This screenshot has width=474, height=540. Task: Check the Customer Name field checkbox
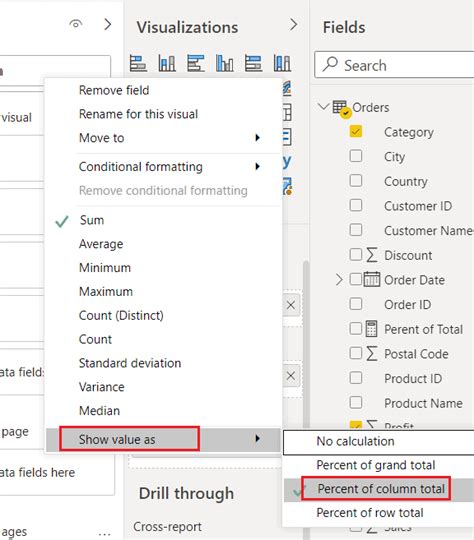356,230
